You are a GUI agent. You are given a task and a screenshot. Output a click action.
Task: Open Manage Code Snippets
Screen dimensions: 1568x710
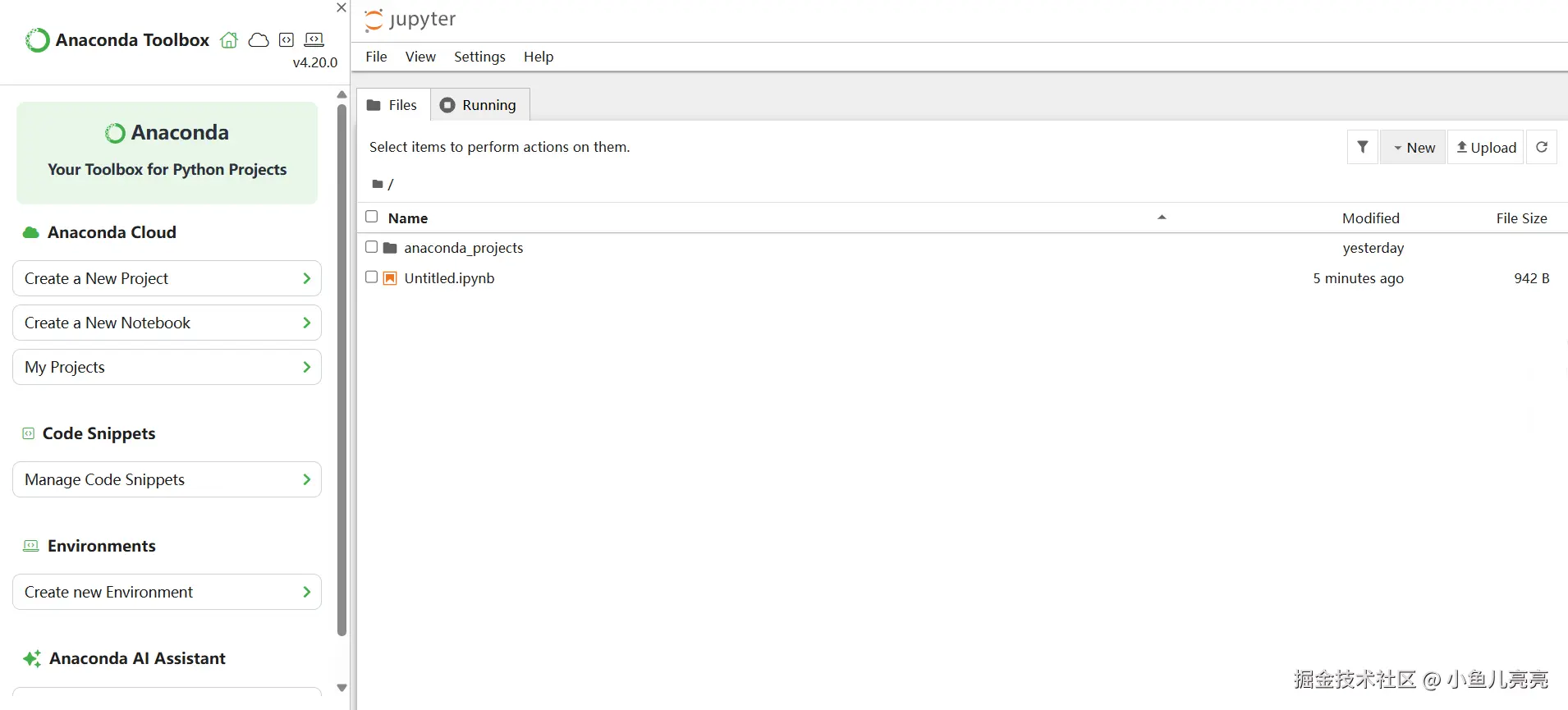167,479
